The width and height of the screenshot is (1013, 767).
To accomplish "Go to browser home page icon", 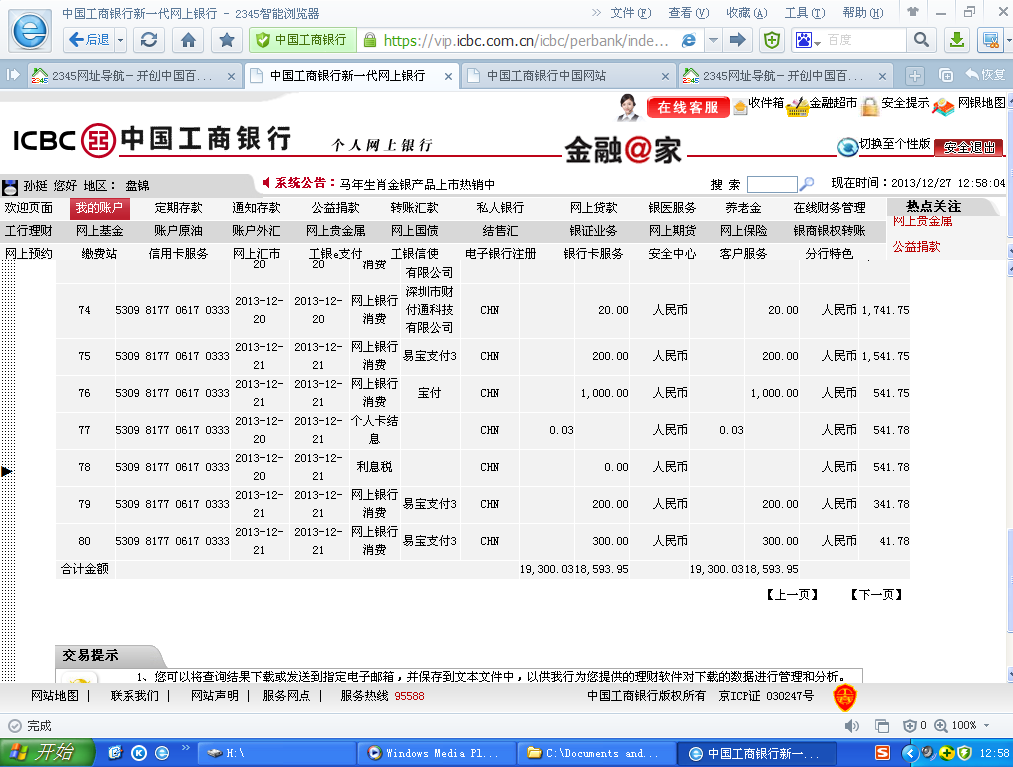I will [187, 40].
